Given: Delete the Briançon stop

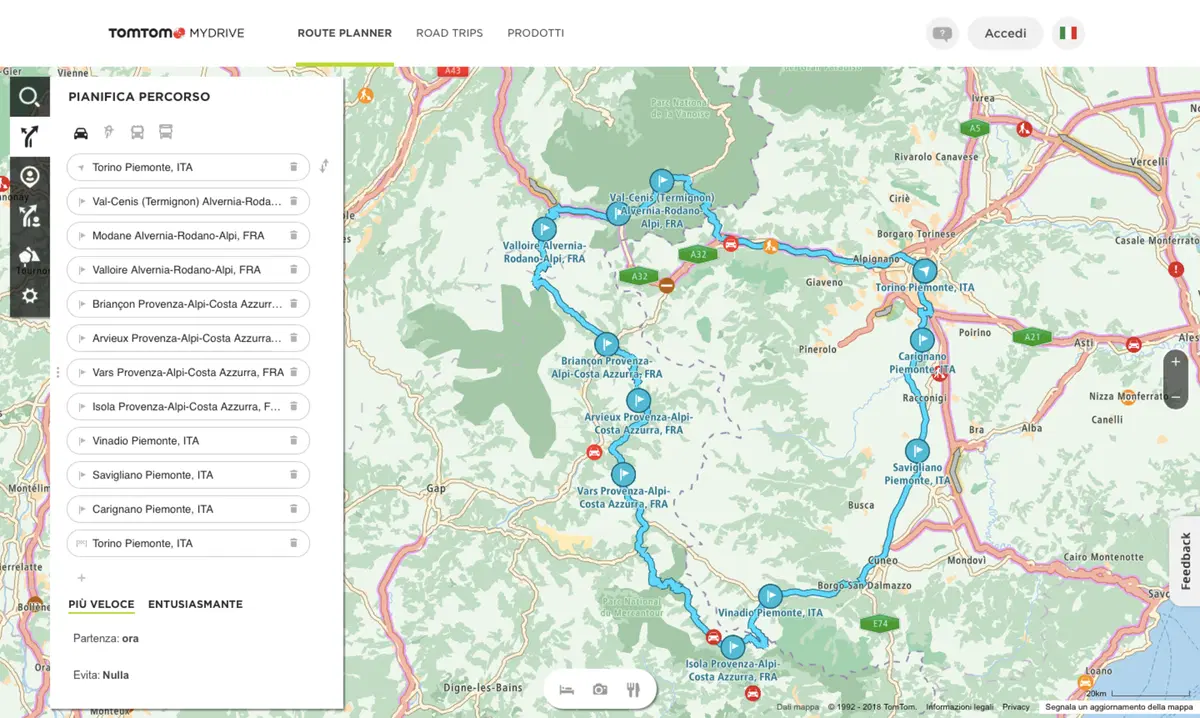Looking at the screenshot, I should pyautogui.click(x=294, y=304).
